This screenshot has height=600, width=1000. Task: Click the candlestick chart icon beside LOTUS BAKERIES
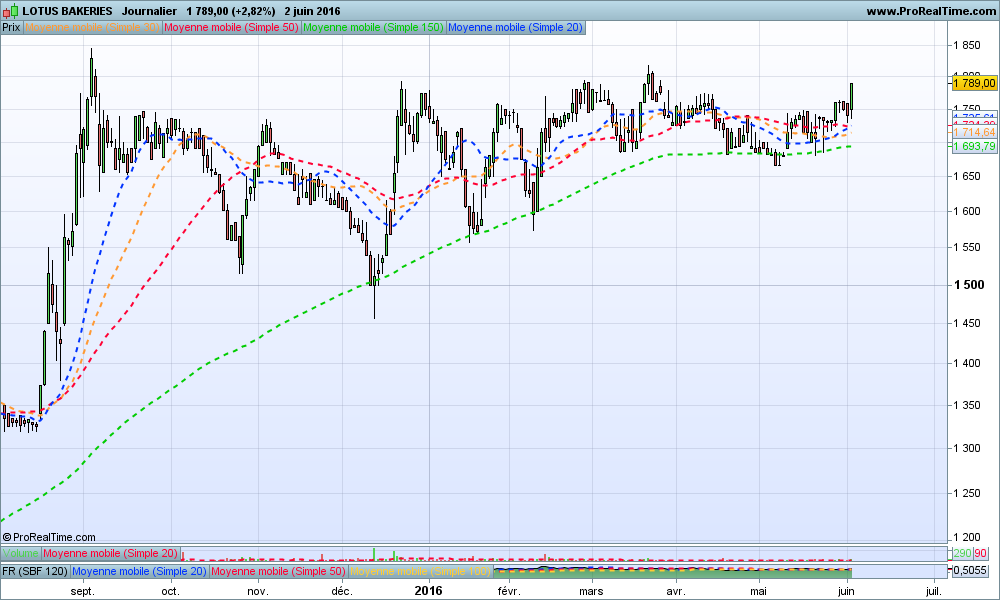coord(10,11)
